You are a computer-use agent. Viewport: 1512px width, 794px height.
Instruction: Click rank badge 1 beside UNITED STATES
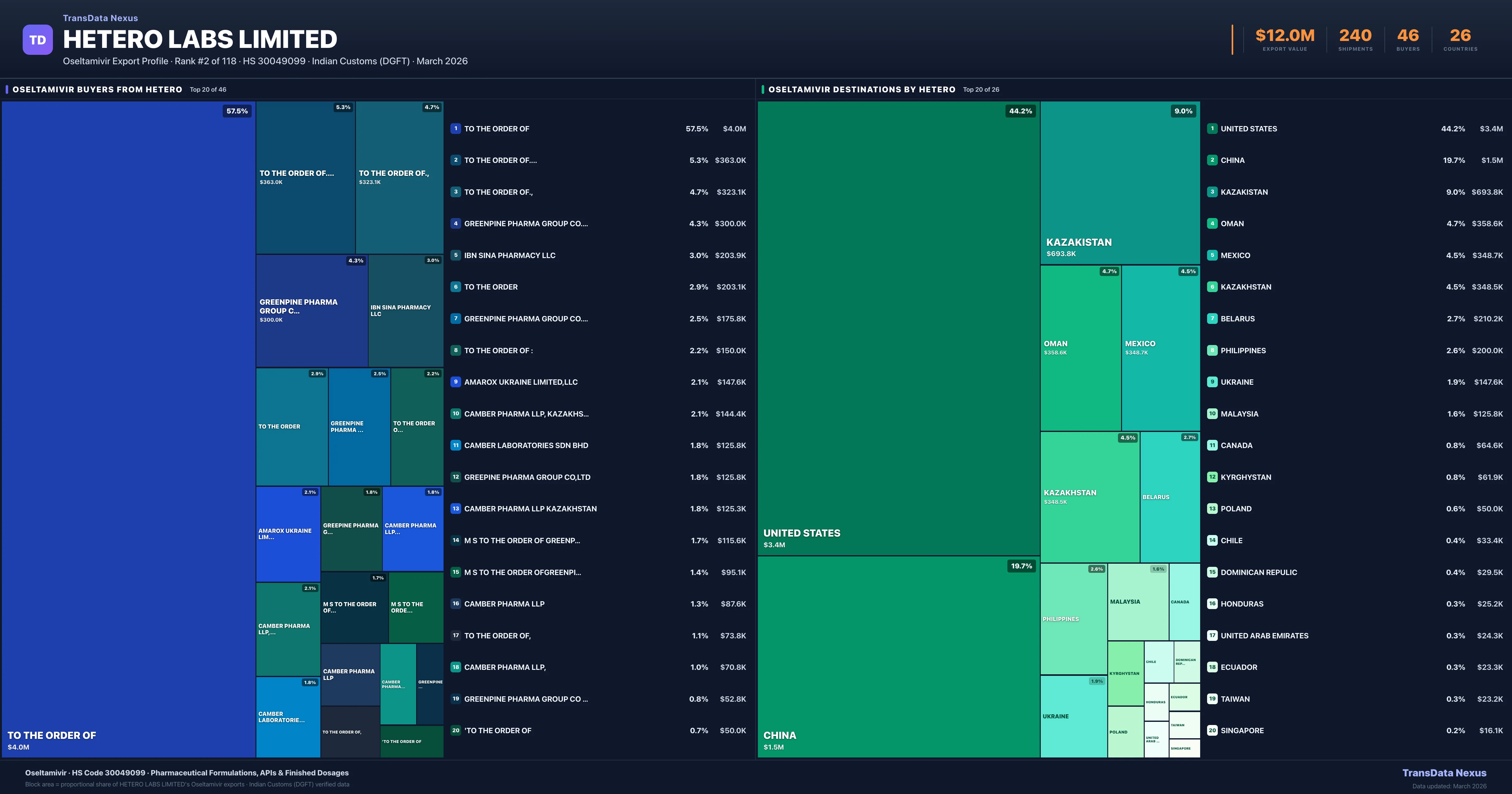[x=1212, y=129]
